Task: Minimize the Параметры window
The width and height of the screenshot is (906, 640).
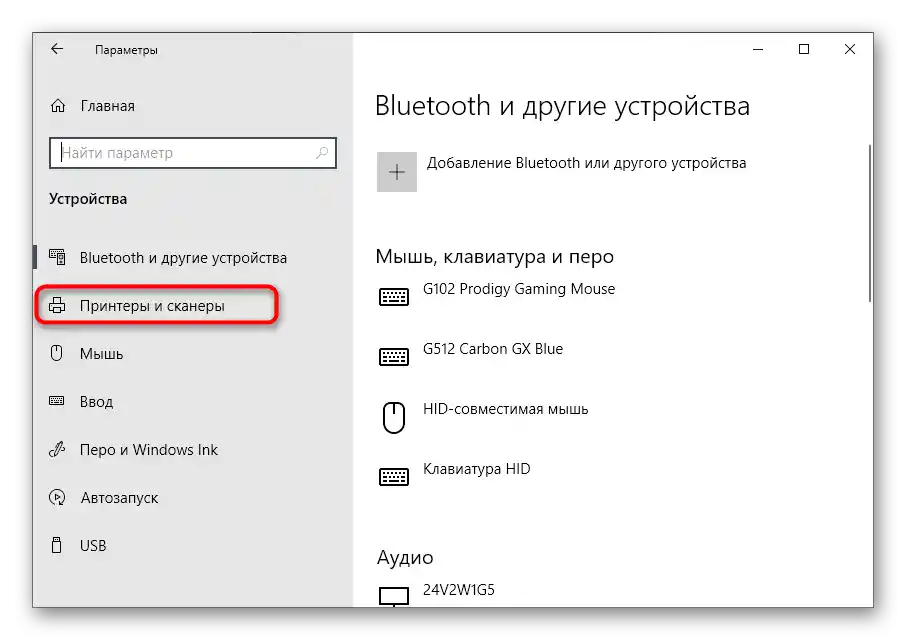Action: 758,50
